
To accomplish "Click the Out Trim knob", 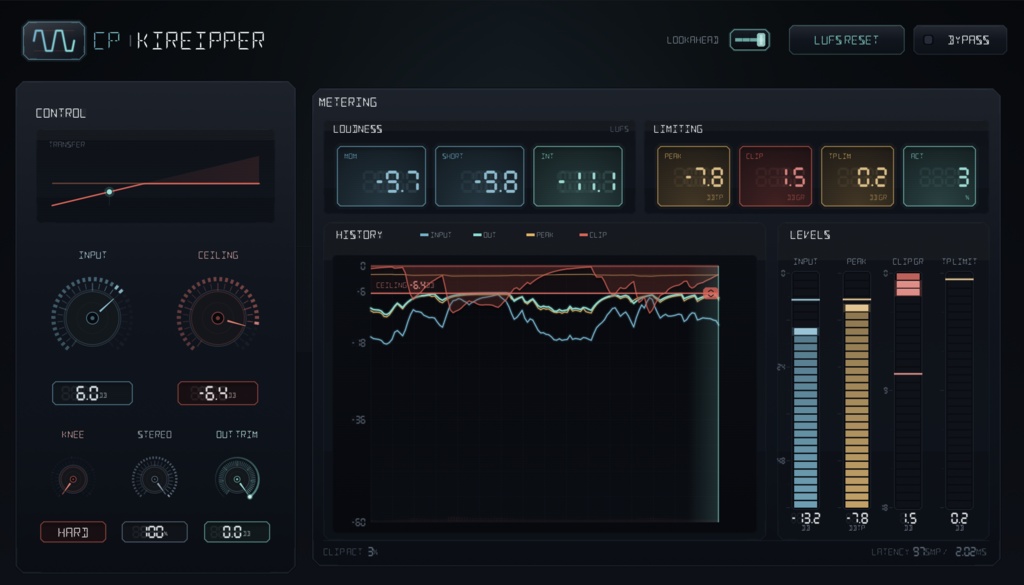I will [237, 479].
